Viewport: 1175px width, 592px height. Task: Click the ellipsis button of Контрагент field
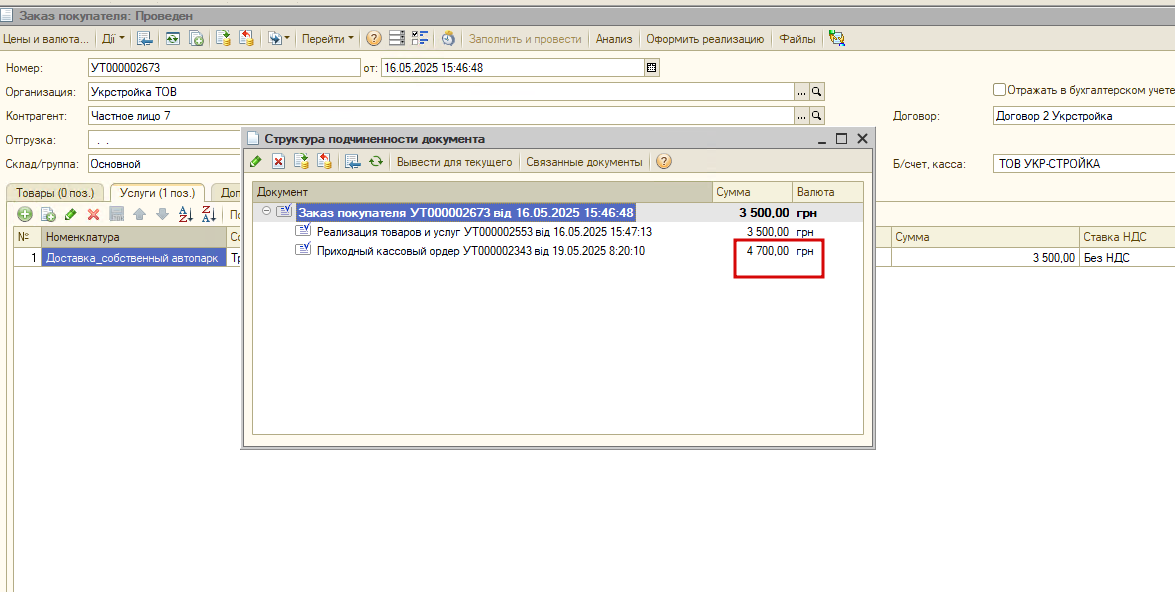802,115
